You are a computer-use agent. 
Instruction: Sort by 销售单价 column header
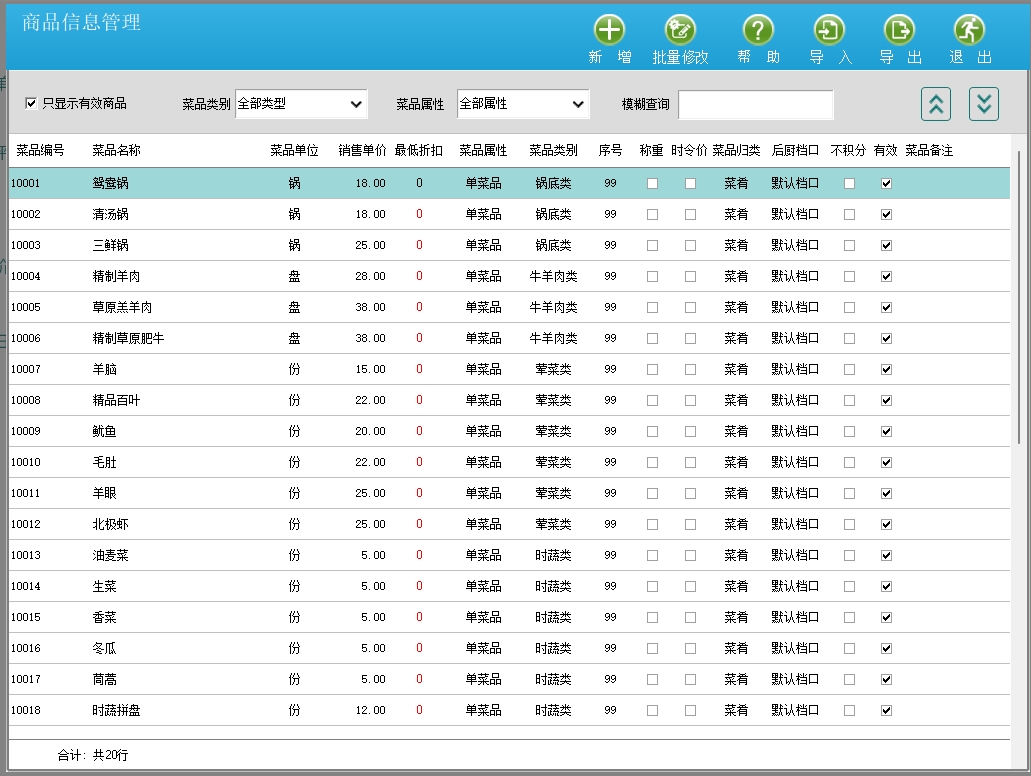(361, 151)
